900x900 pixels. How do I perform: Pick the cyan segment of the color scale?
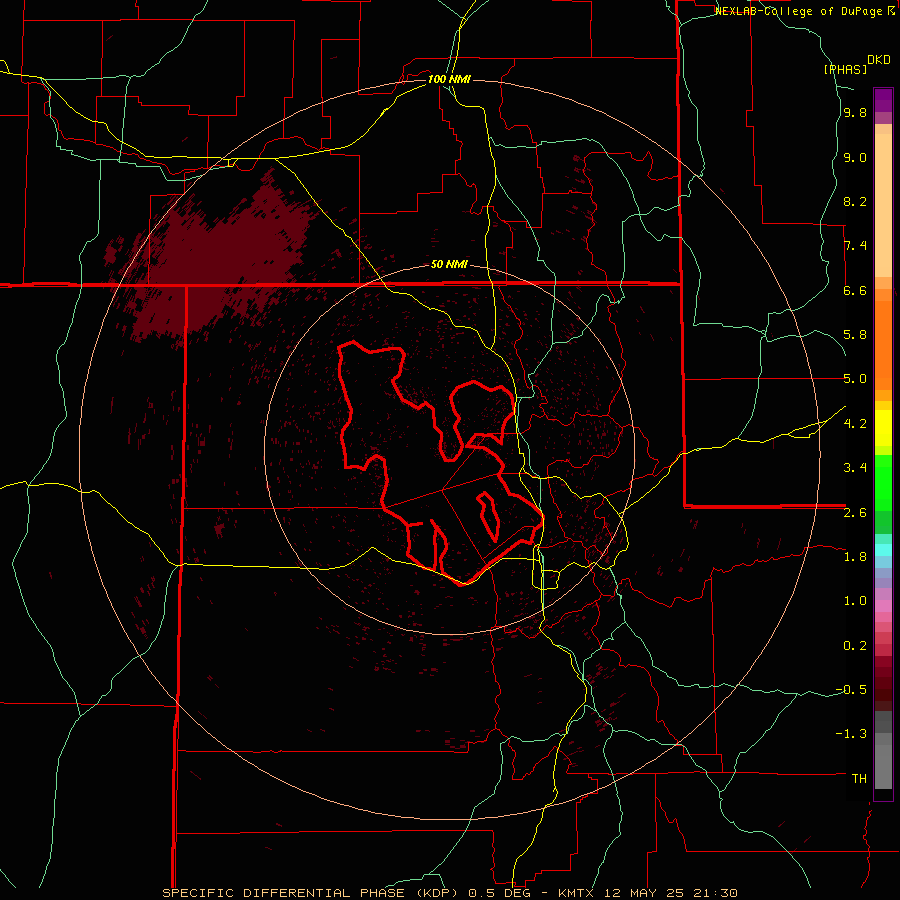point(883,549)
